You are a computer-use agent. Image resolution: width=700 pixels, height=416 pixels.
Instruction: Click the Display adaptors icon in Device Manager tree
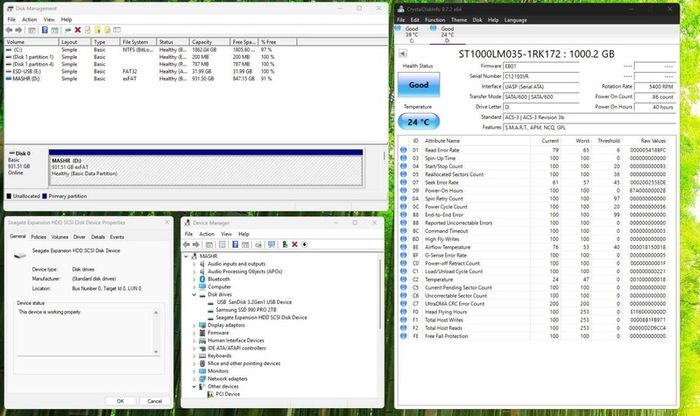pyautogui.click(x=202, y=325)
